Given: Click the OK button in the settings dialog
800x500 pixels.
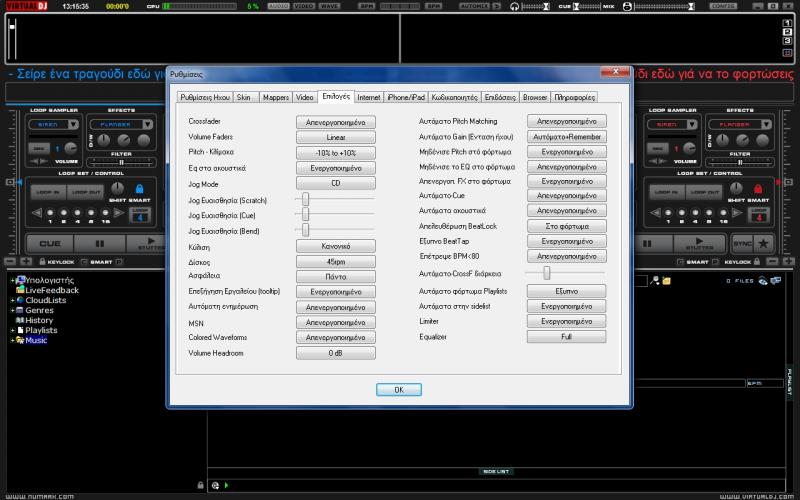Looking at the screenshot, I should [399, 390].
